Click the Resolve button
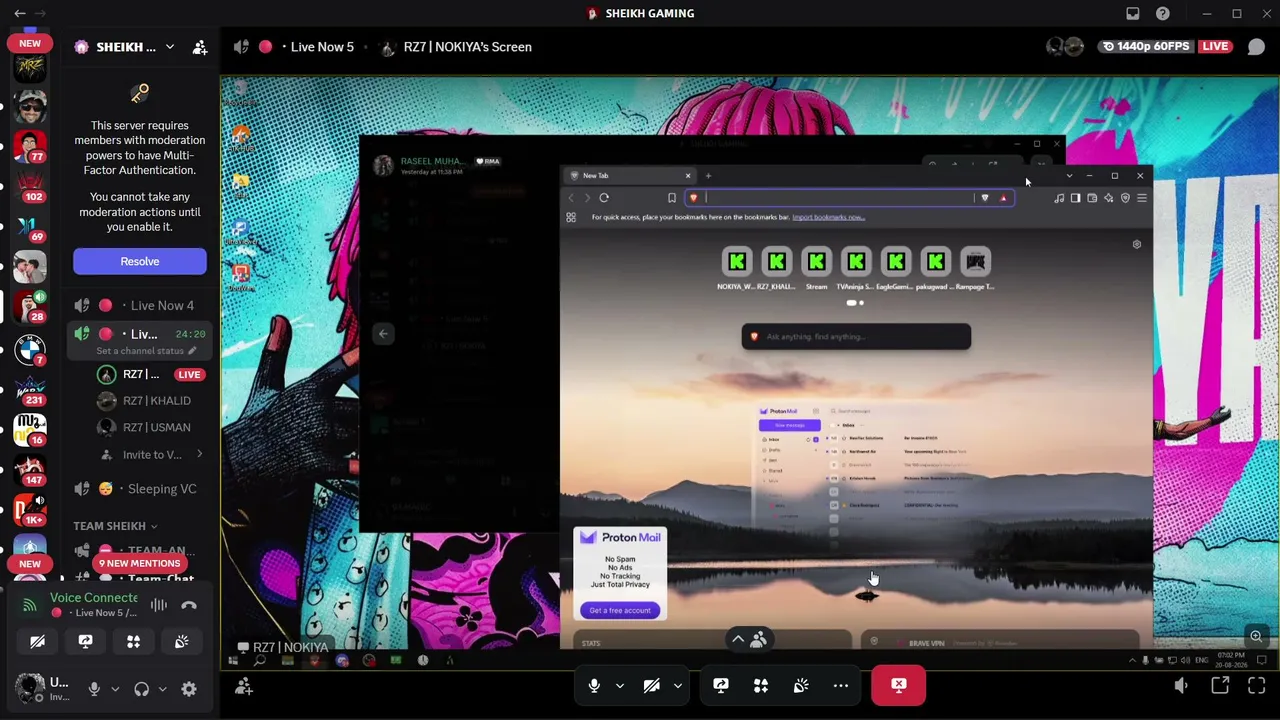The height and width of the screenshot is (720, 1280). click(140, 261)
